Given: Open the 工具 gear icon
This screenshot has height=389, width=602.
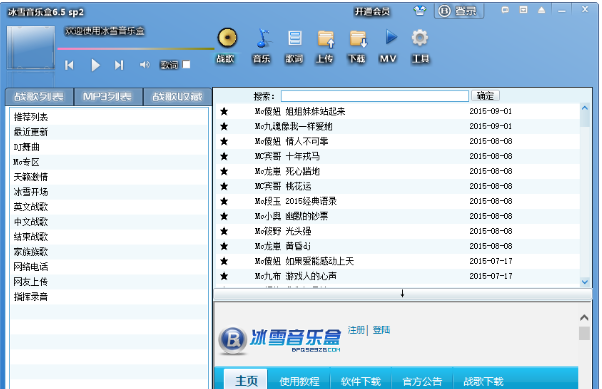Looking at the screenshot, I should pyautogui.click(x=420, y=38).
